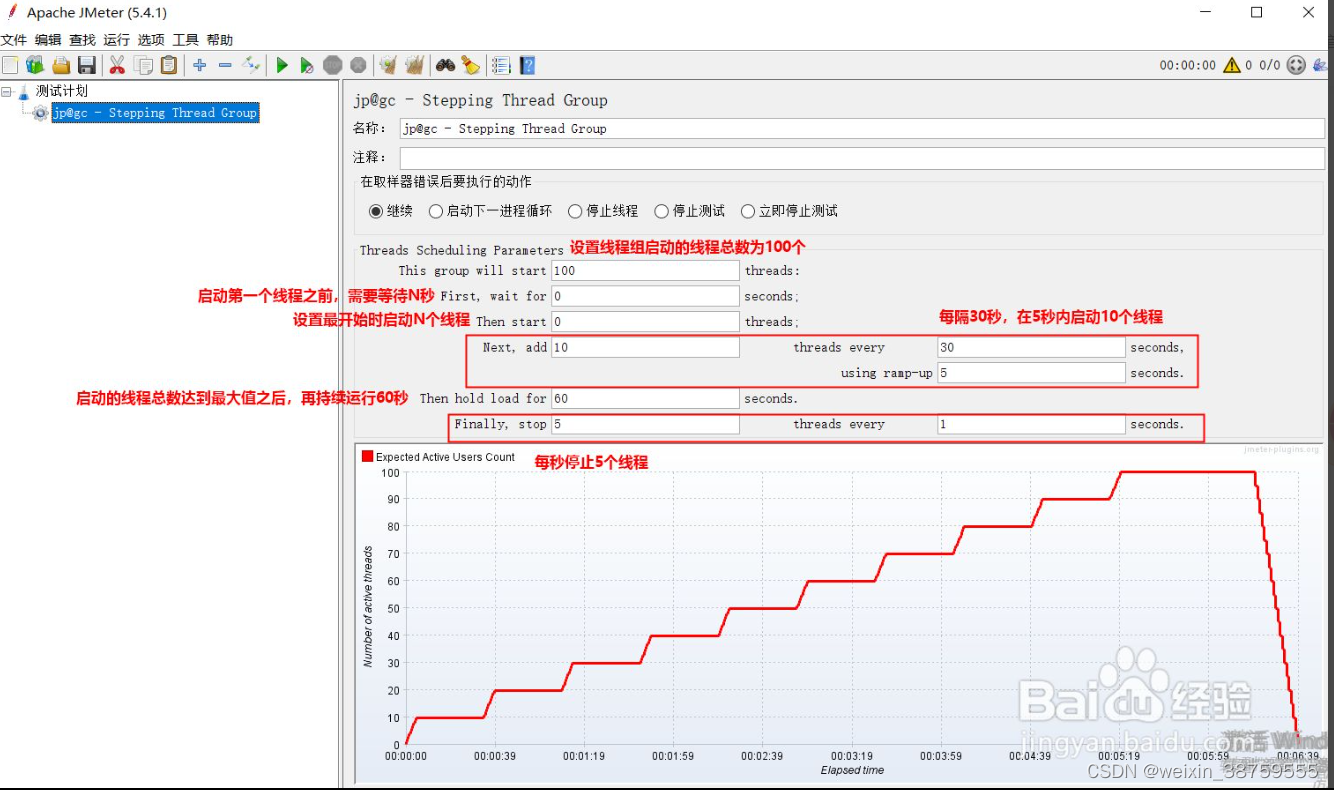Click the 'Threads Scheduling Parameters' label
The height and width of the screenshot is (790, 1334).
click(x=462, y=250)
